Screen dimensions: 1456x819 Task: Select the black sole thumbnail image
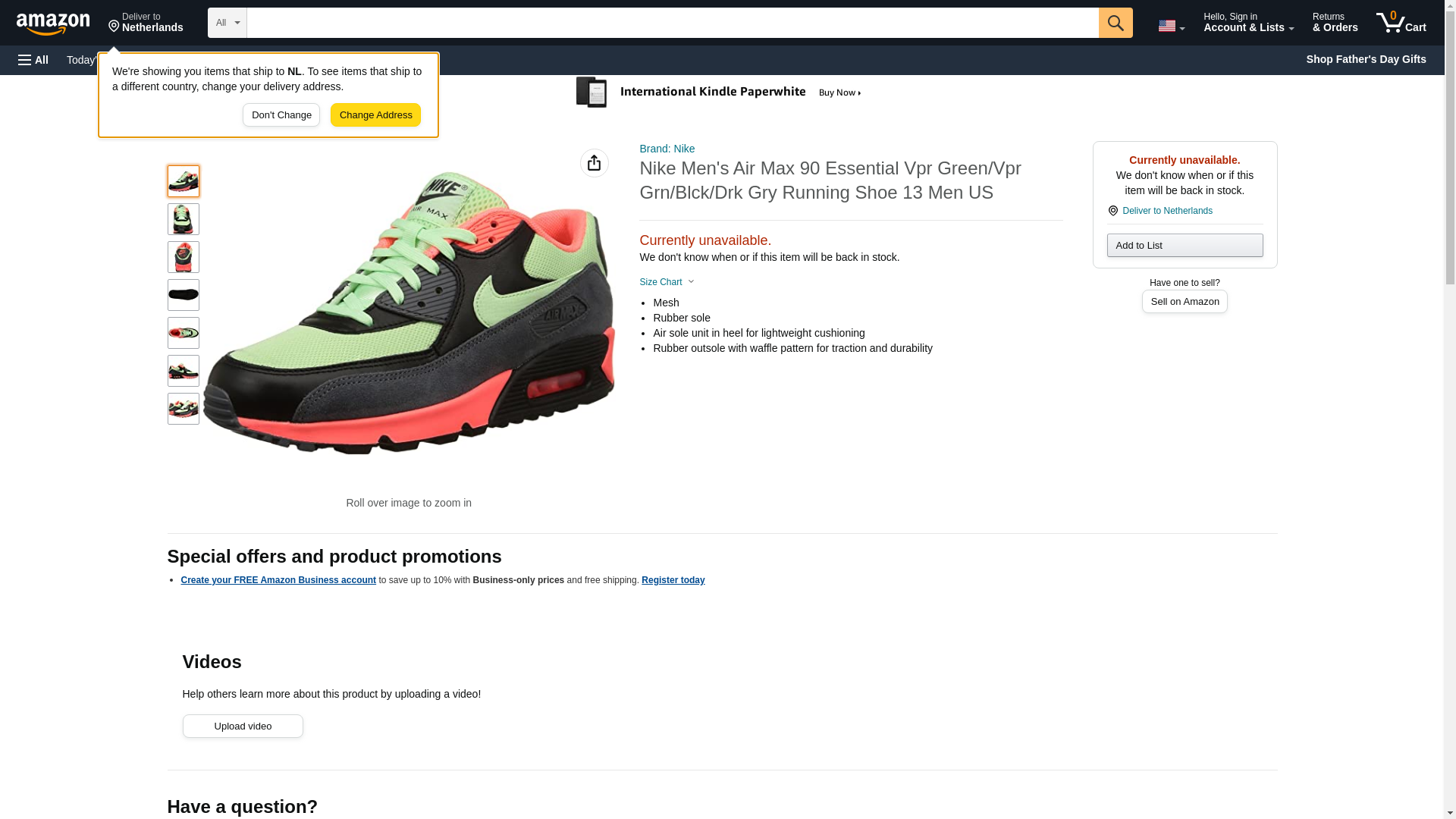183,295
